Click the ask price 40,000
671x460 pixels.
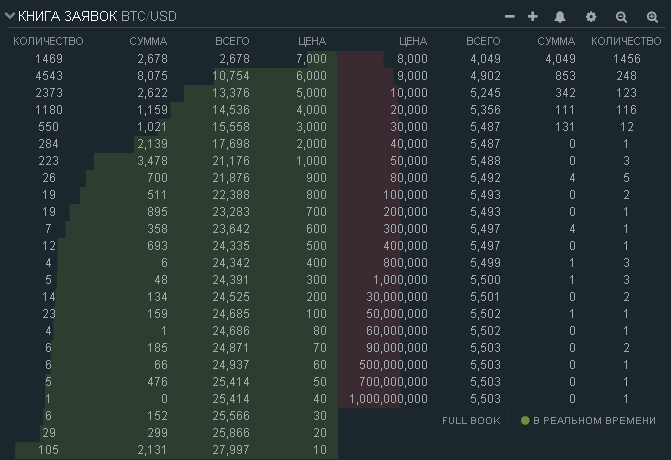[x=409, y=144]
